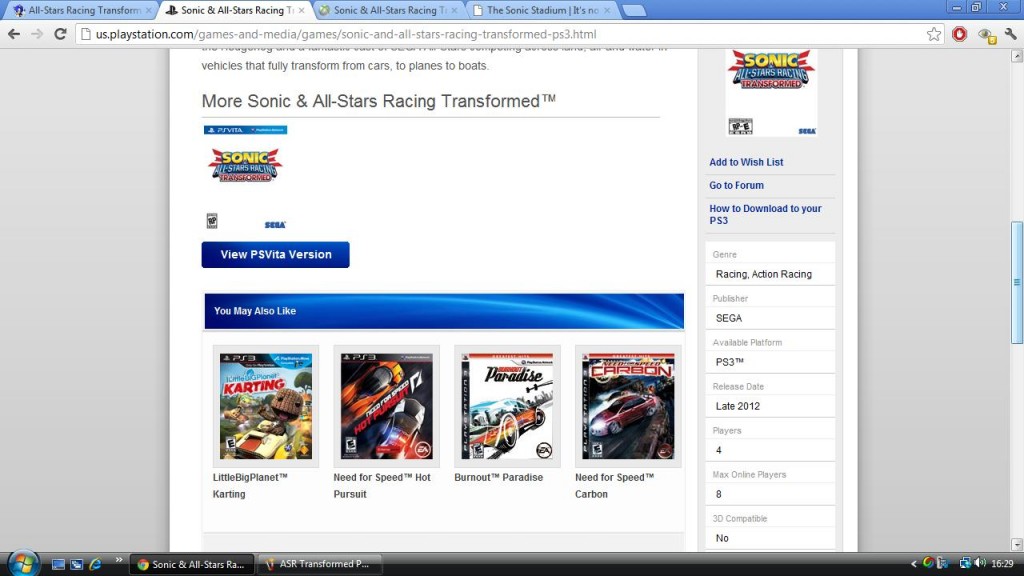
Task: Open the volume control in the system tray
Action: tap(980, 563)
